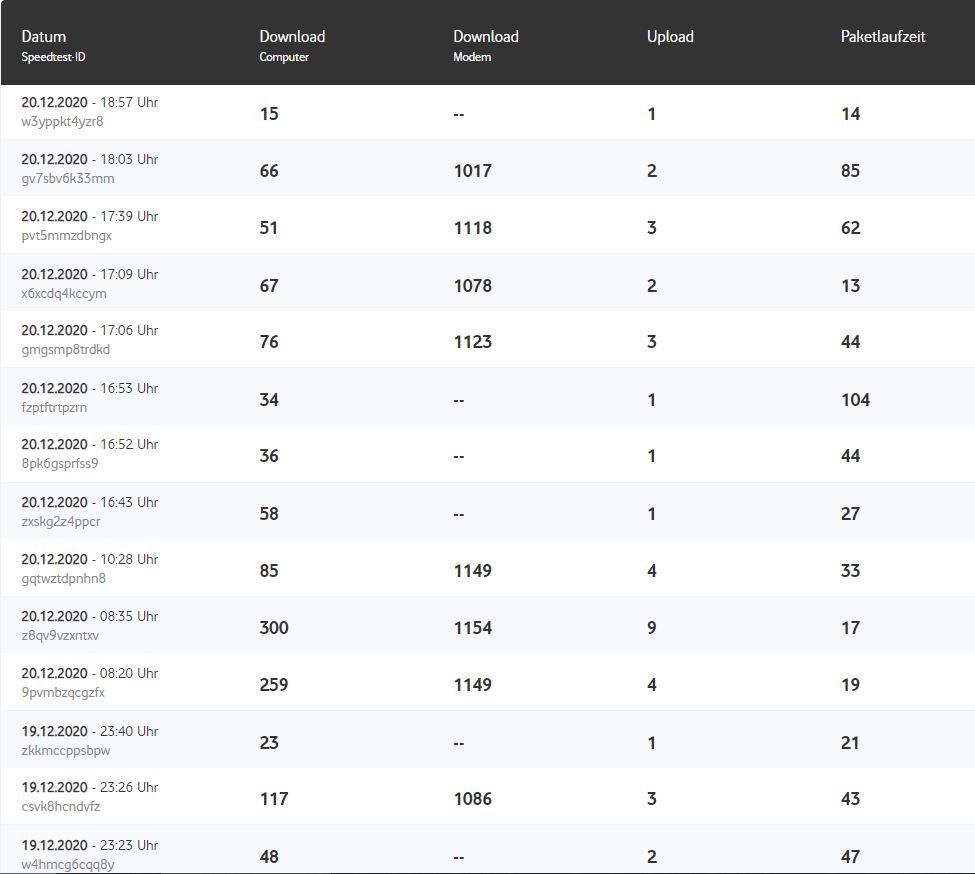The image size is (975, 874).
Task: Open speedtest entry csvk8hcndvfz
Action: coord(60,807)
